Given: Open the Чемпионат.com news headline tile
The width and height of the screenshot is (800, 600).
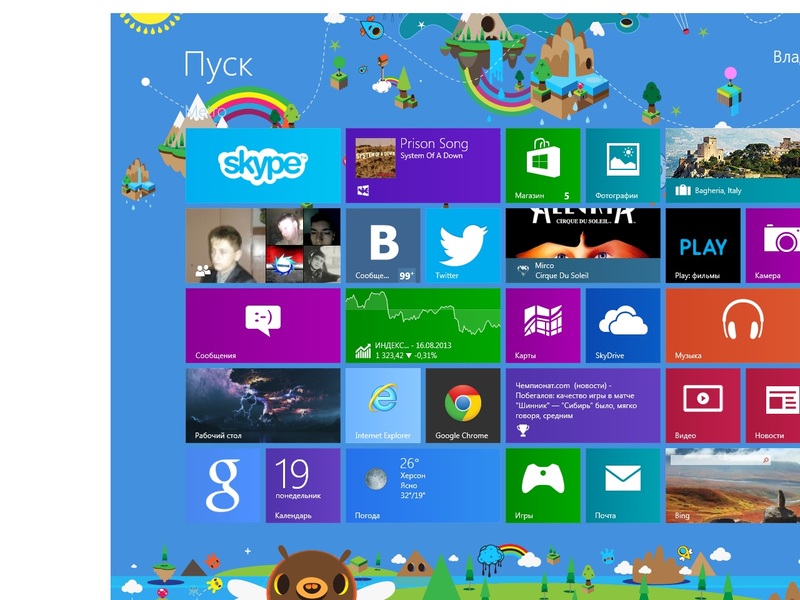Looking at the screenshot, I should pos(582,405).
